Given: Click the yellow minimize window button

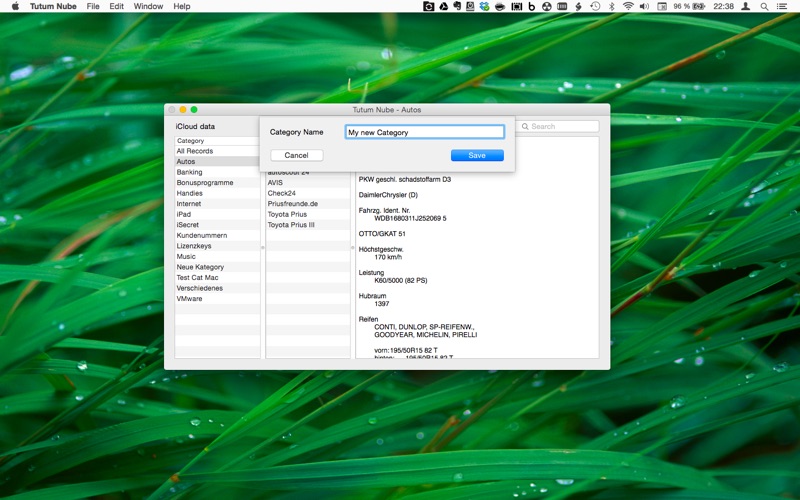Looking at the screenshot, I should point(183,110).
